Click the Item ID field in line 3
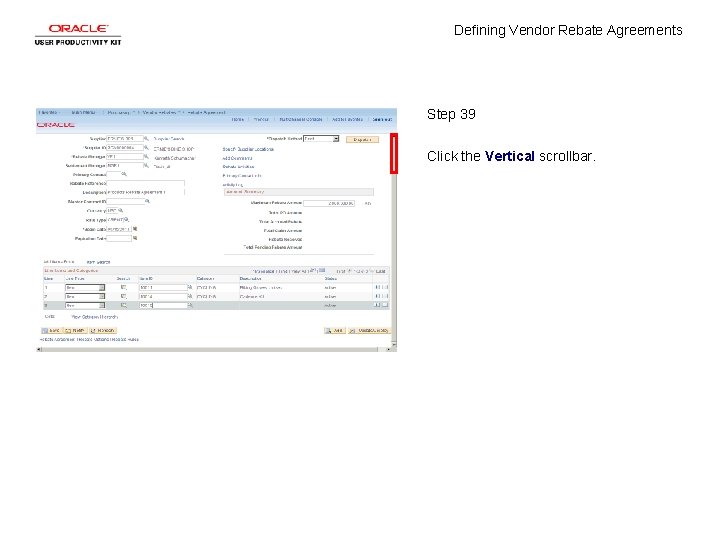The image size is (720, 540). 163,305
